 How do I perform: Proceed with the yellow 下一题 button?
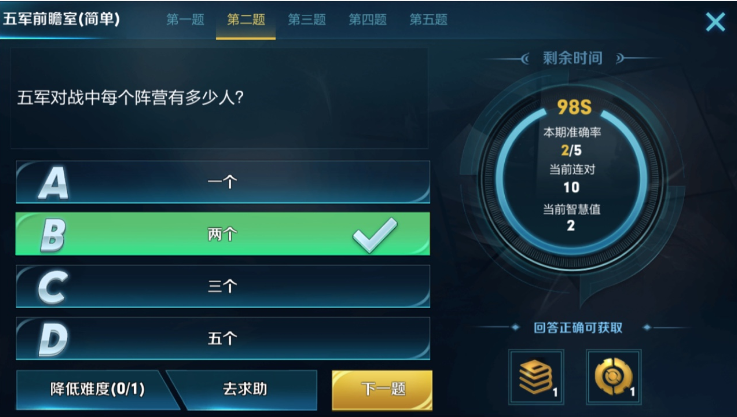pos(382,389)
